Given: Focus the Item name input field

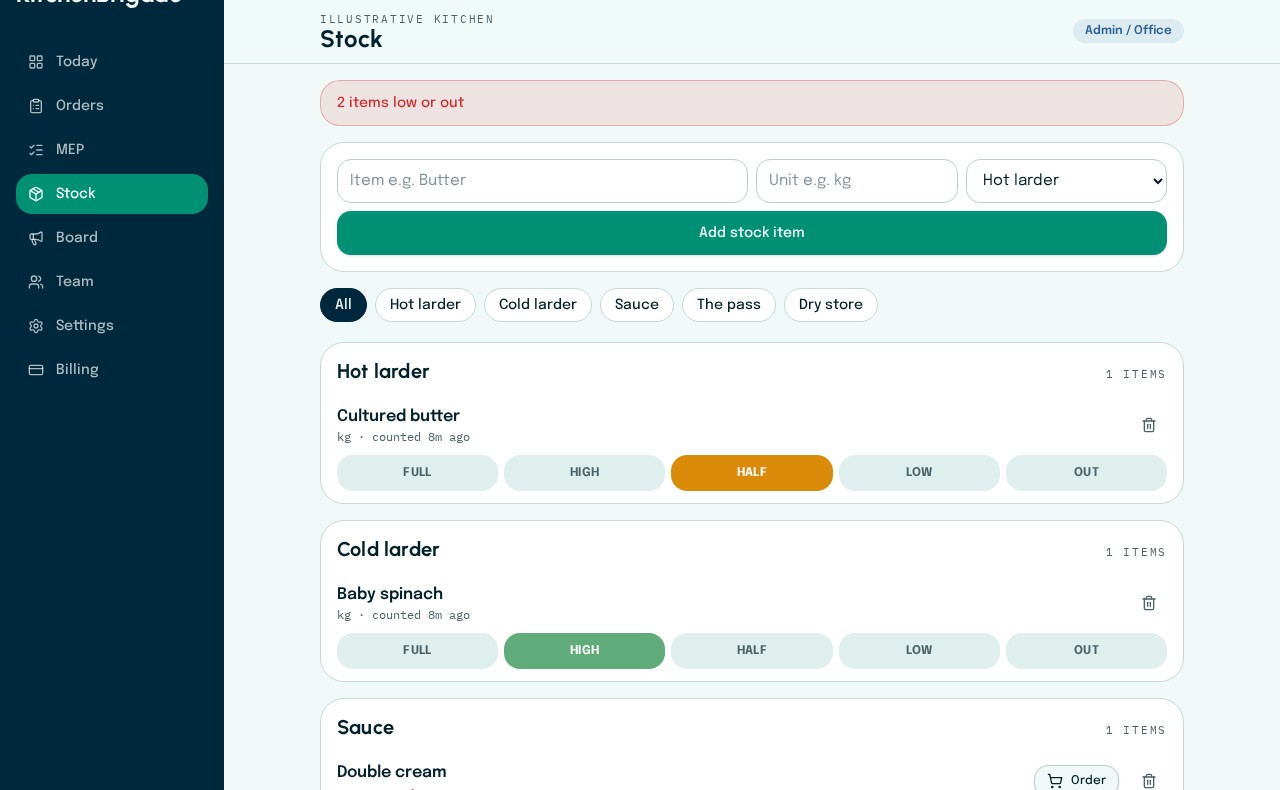Looking at the screenshot, I should tap(542, 181).
